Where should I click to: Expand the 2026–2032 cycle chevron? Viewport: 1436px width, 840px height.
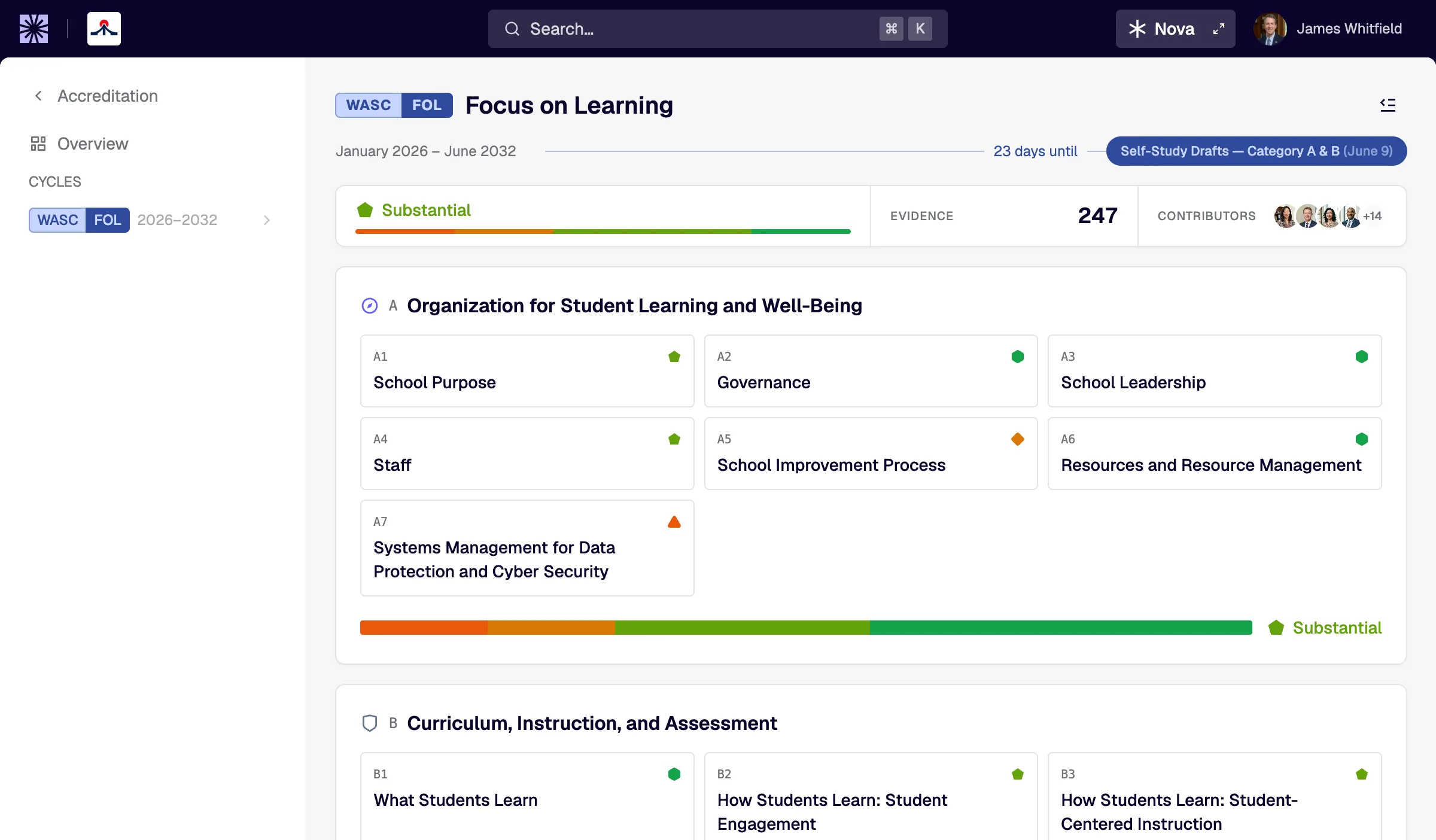[x=267, y=220]
